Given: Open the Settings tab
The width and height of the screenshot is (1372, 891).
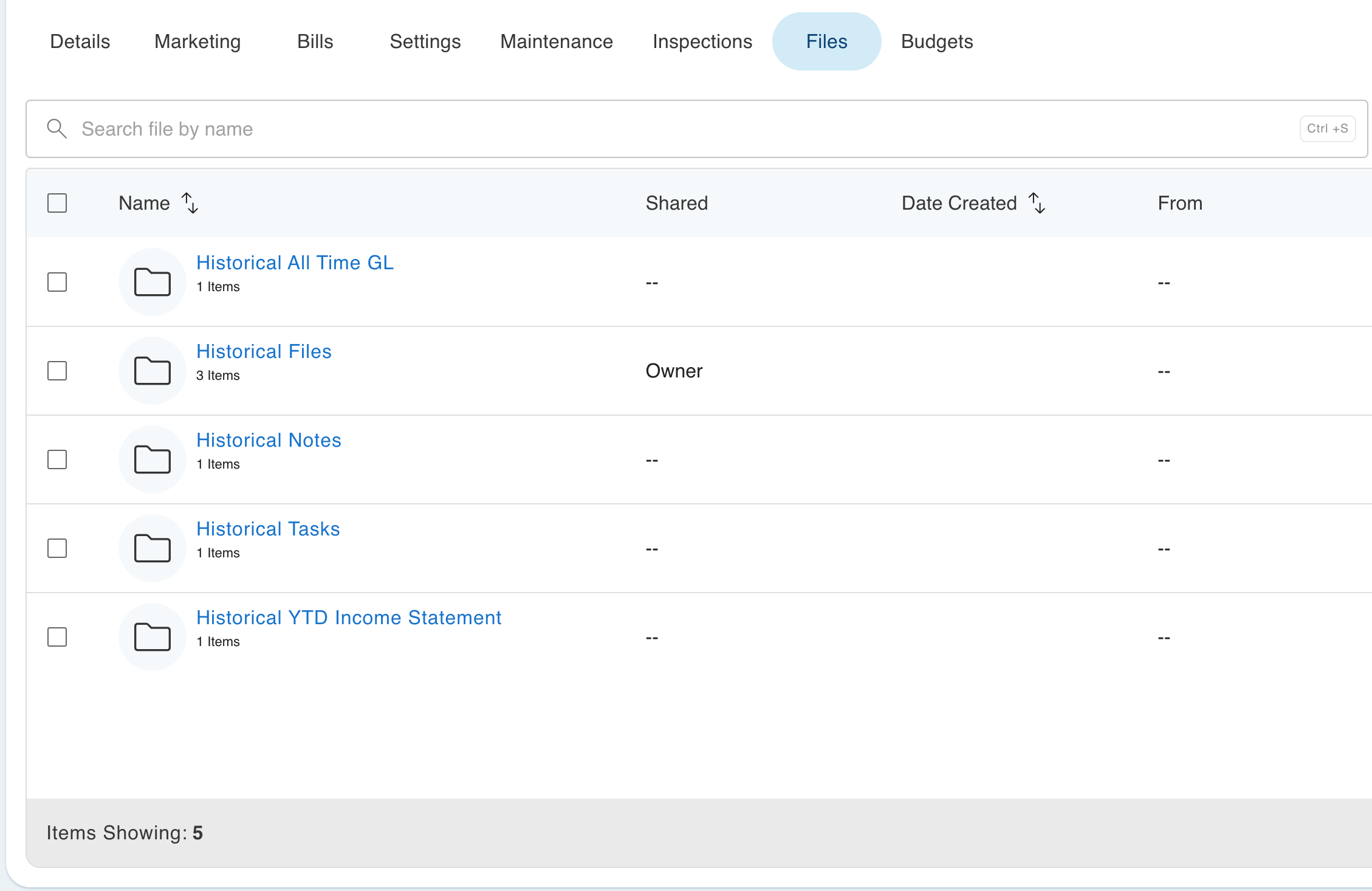Looking at the screenshot, I should [425, 41].
